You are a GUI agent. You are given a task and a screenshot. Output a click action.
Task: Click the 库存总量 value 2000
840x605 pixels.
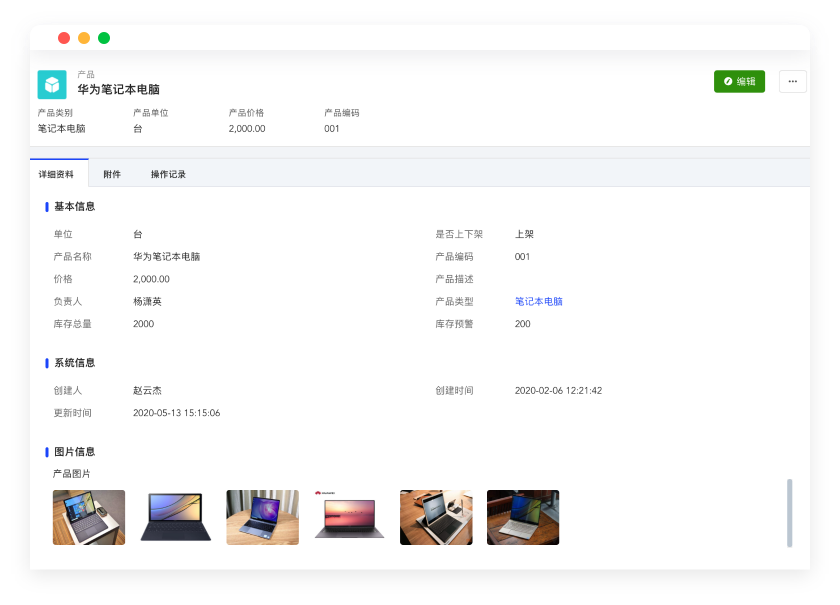pyautogui.click(x=144, y=324)
